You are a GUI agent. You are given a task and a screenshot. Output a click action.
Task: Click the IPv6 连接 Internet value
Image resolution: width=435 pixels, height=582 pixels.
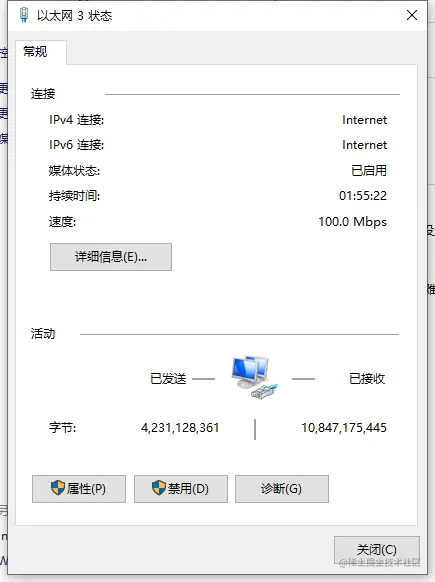(364, 145)
